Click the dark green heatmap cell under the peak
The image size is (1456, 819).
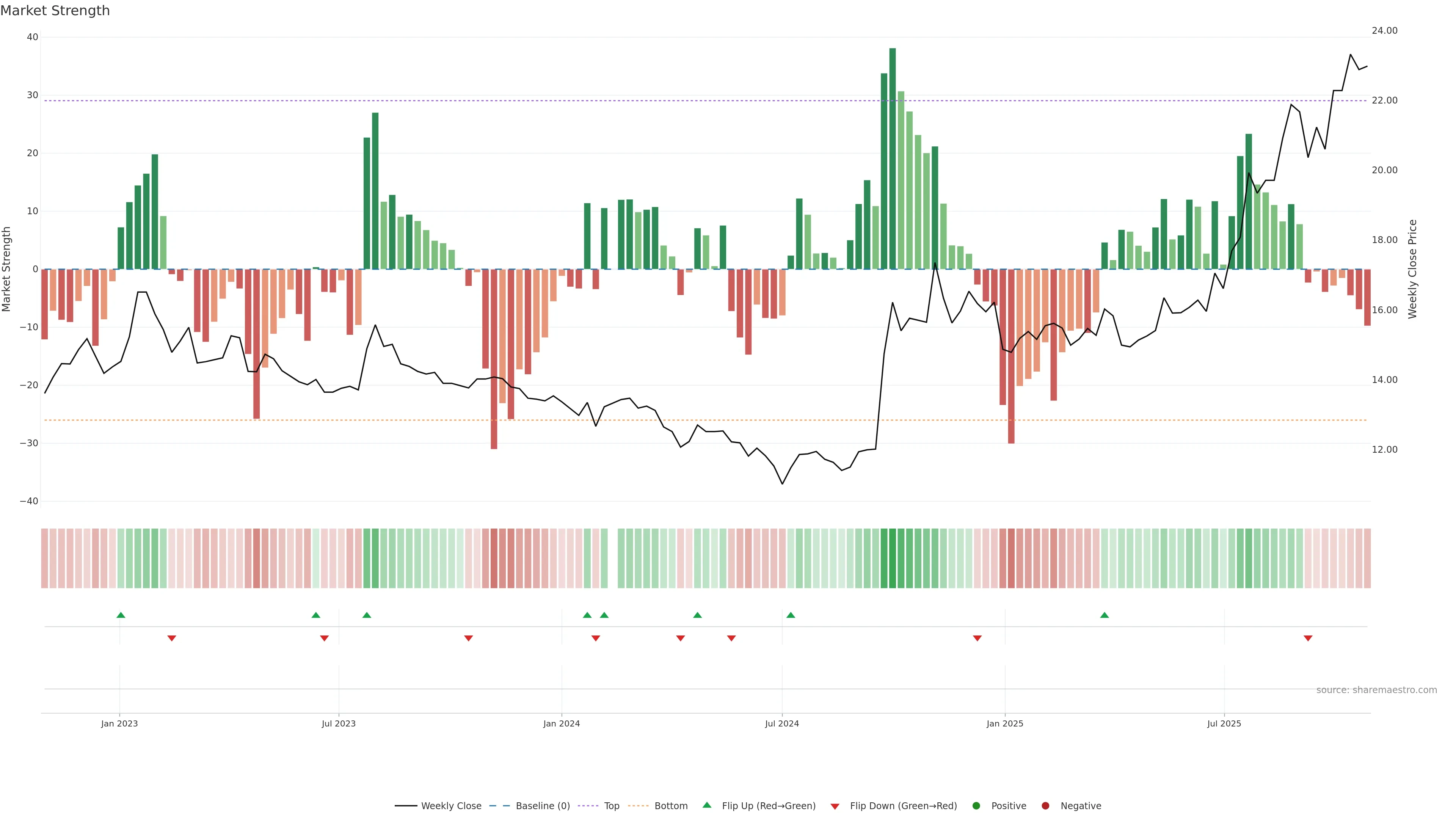(893, 559)
